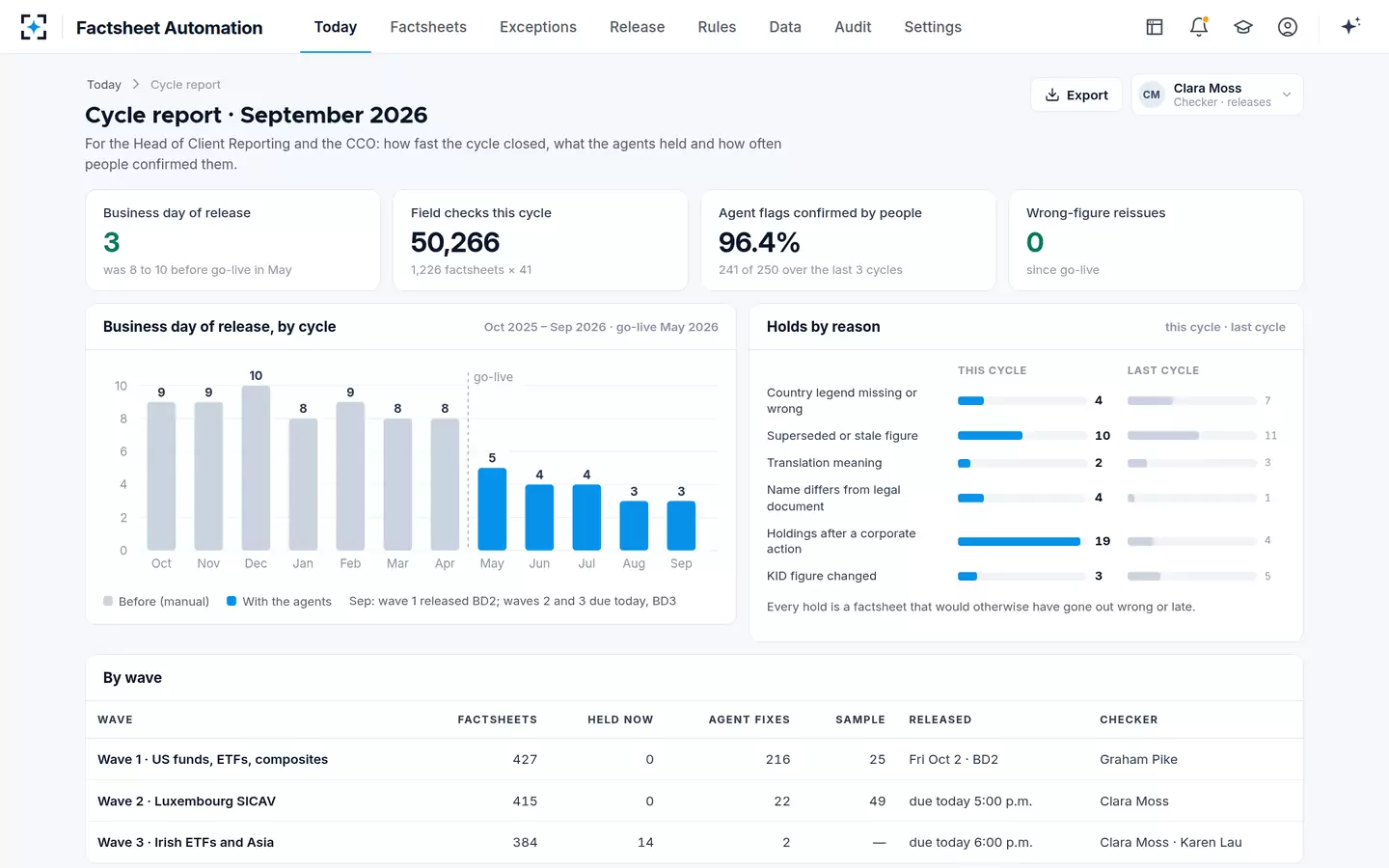1389x868 pixels.
Task: Click 'Country legend missing or wrong' reason
Action: tap(842, 400)
